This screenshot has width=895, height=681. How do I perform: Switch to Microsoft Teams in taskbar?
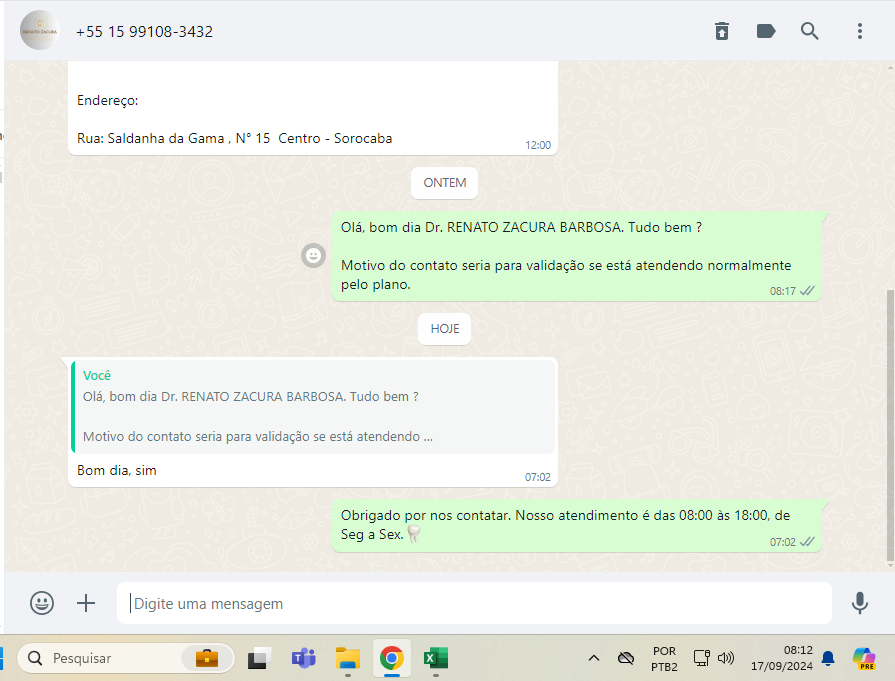[x=303, y=658]
